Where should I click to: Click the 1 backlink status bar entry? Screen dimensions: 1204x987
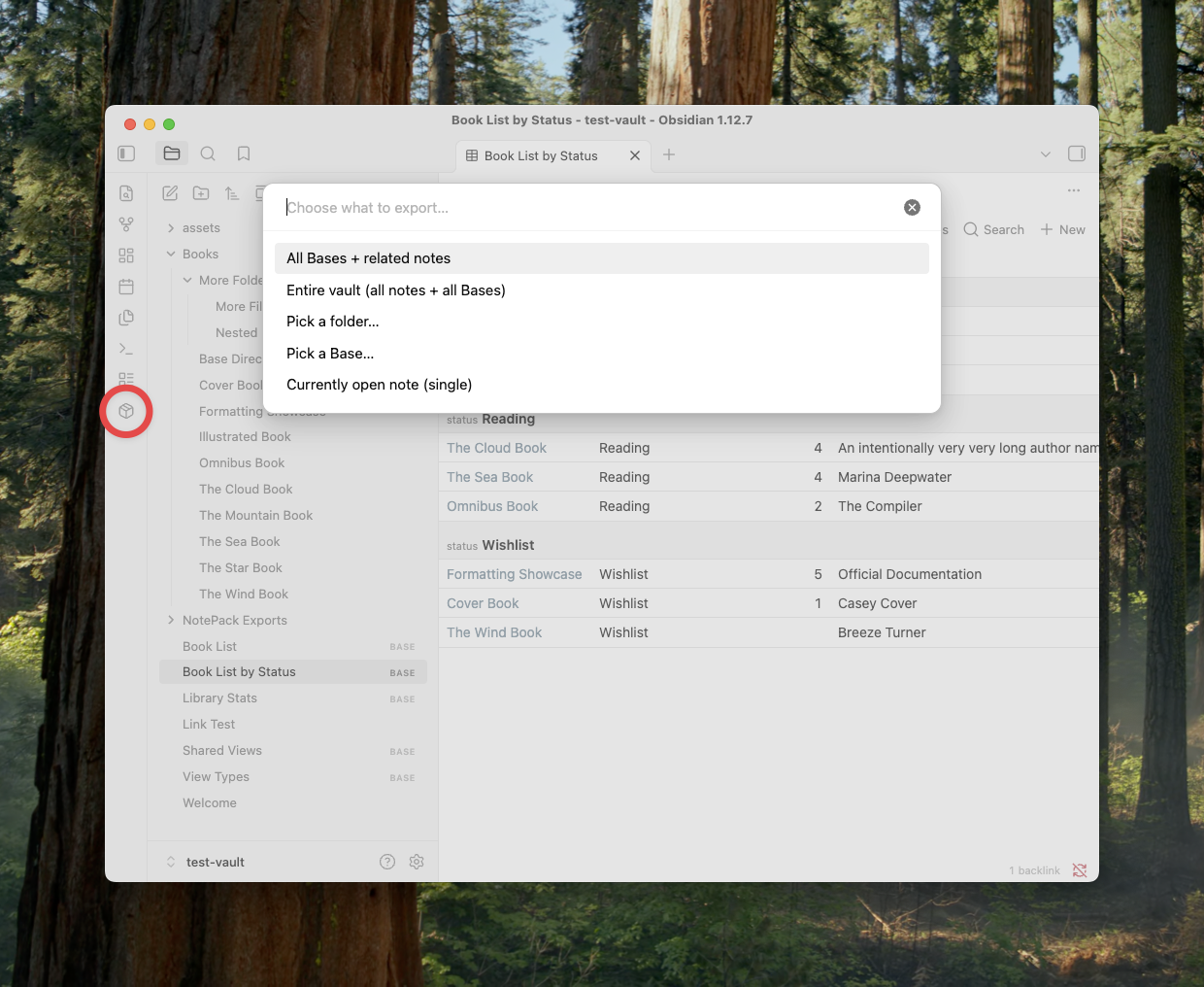(1034, 870)
